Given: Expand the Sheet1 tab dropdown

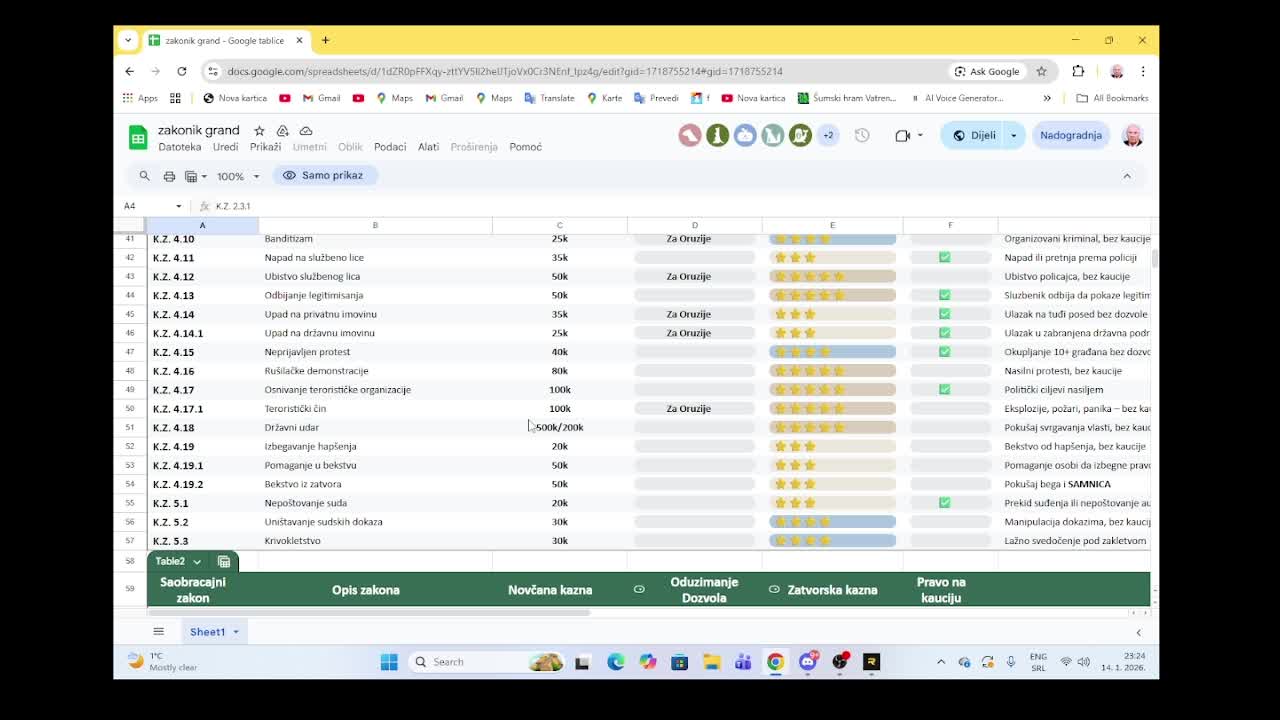Looking at the screenshot, I should (x=234, y=631).
